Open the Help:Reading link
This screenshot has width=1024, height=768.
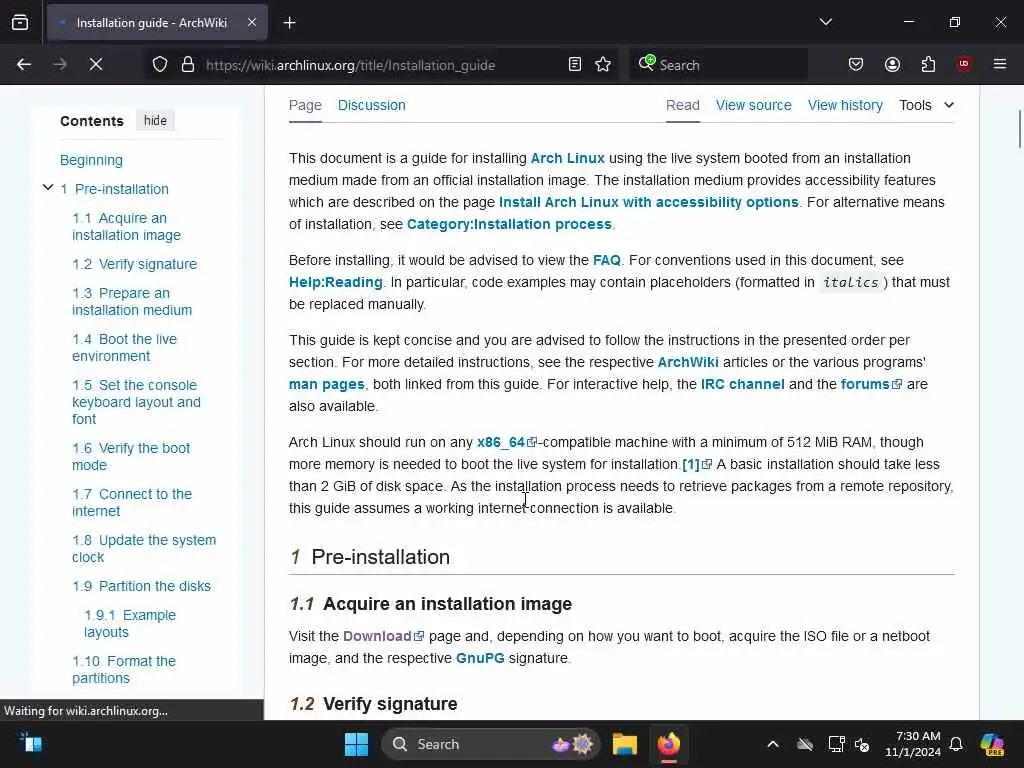coord(336,283)
